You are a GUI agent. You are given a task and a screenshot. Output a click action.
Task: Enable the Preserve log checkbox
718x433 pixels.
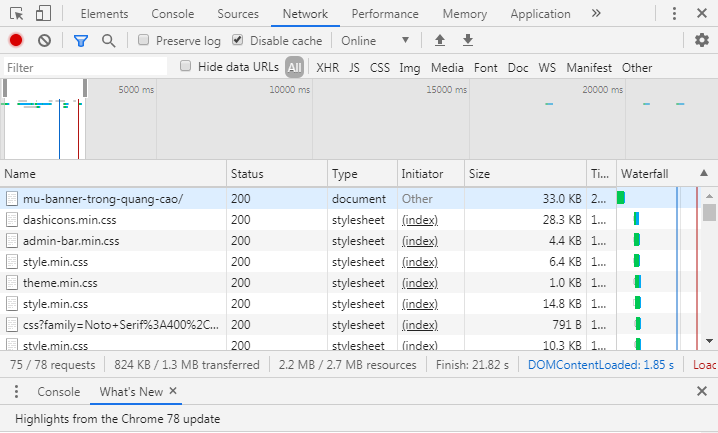tap(144, 41)
